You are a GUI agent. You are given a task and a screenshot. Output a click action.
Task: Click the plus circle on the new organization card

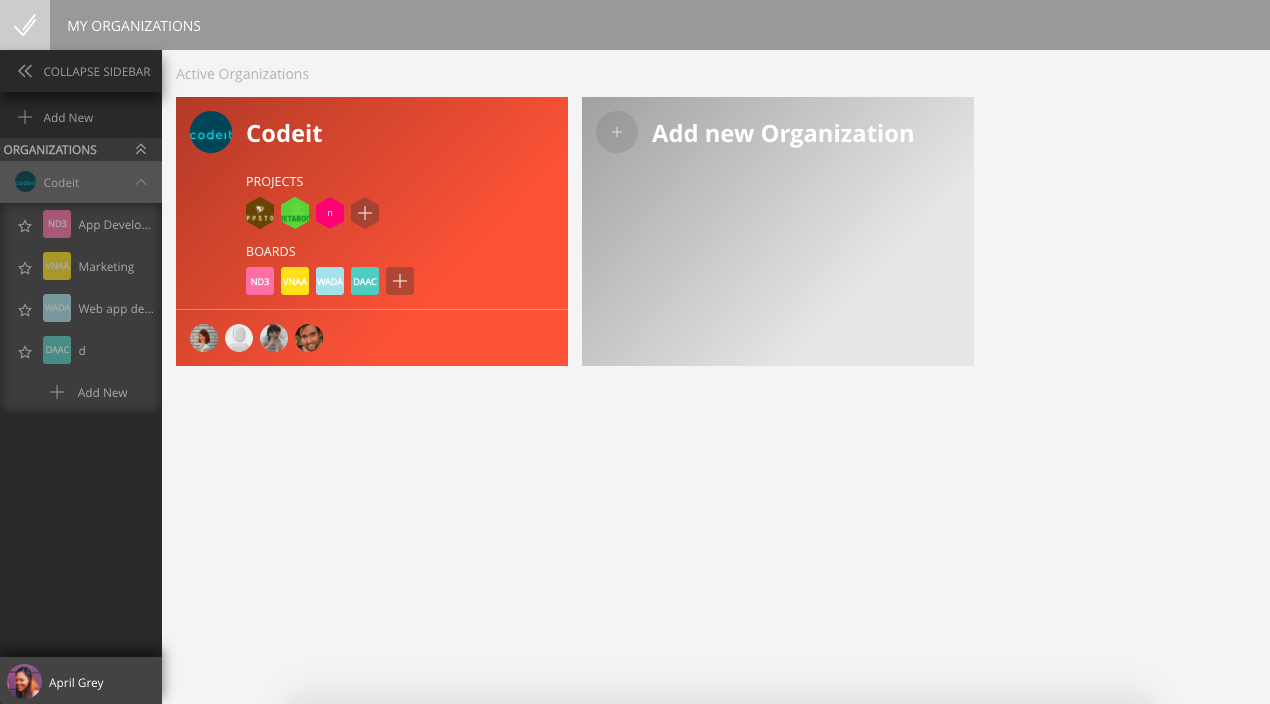click(x=617, y=132)
